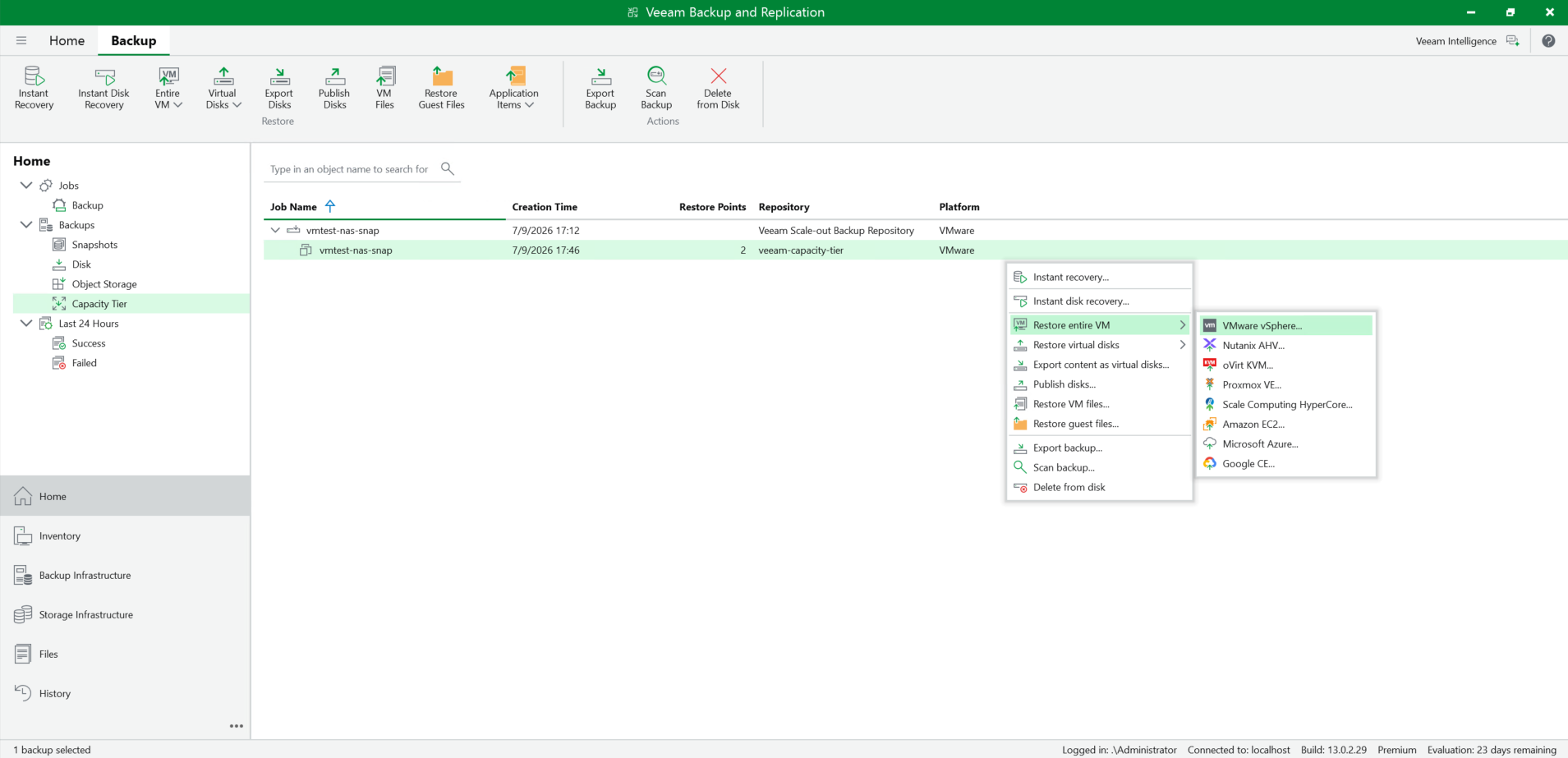
Task: Sort by Restore Points column header
Action: 712,207
